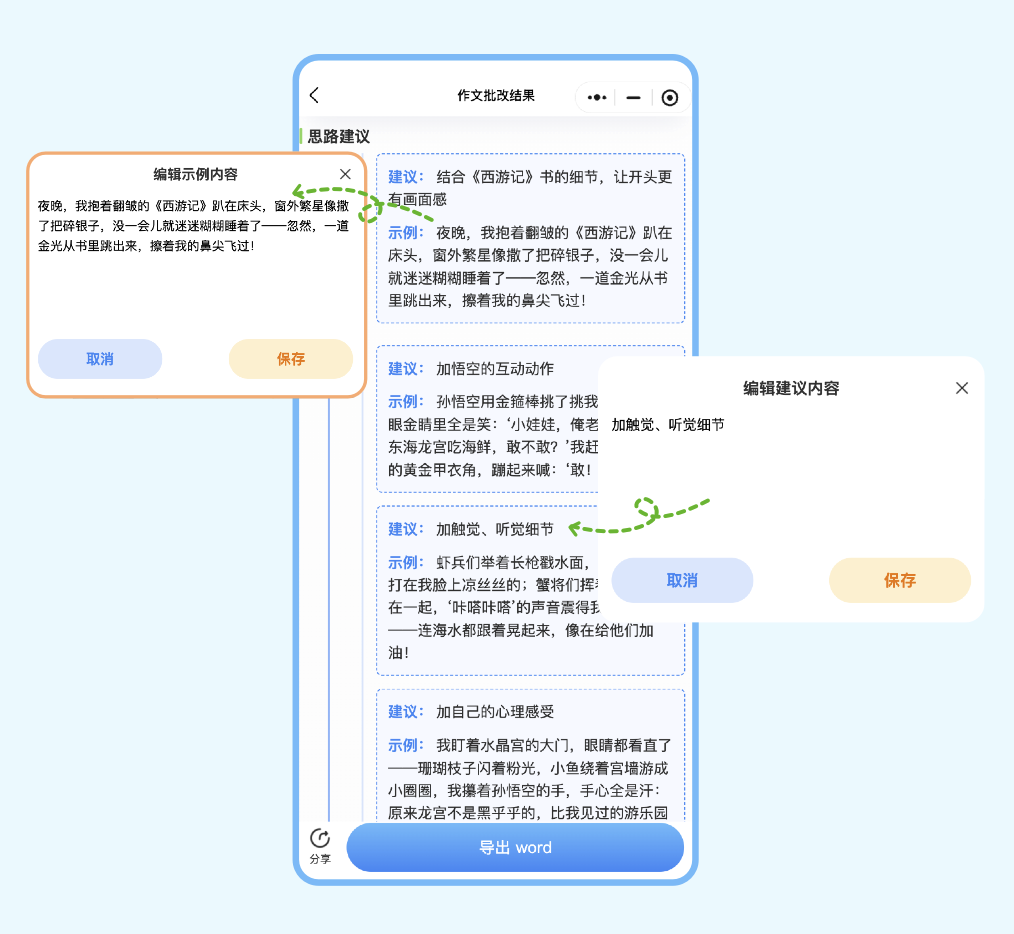Click the circle target icon in the capsule
The height and width of the screenshot is (934, 1014).
(670, 97)
